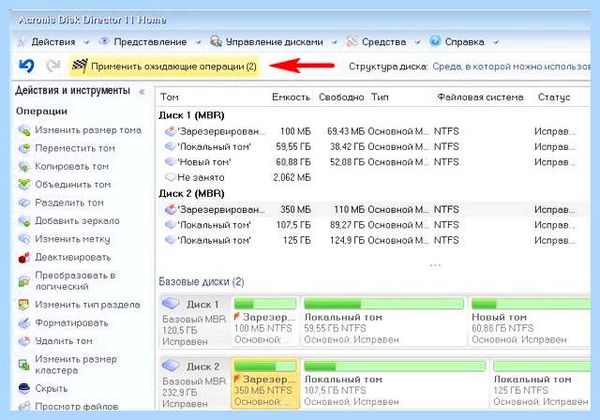The width and height of the screenshot is (600, 420).
Task: Click the Copy volume icon (Копировать том)
Action: pos(24,167)
